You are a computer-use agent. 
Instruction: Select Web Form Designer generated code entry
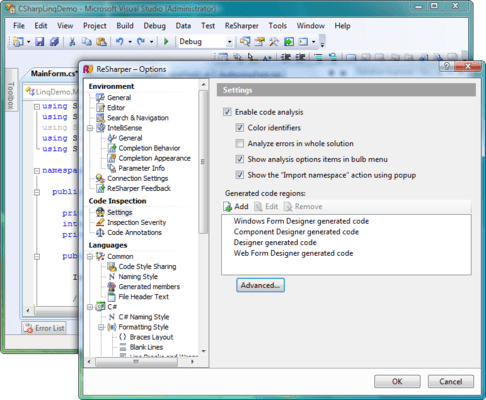pyautogui.click(x=293, y=253)
